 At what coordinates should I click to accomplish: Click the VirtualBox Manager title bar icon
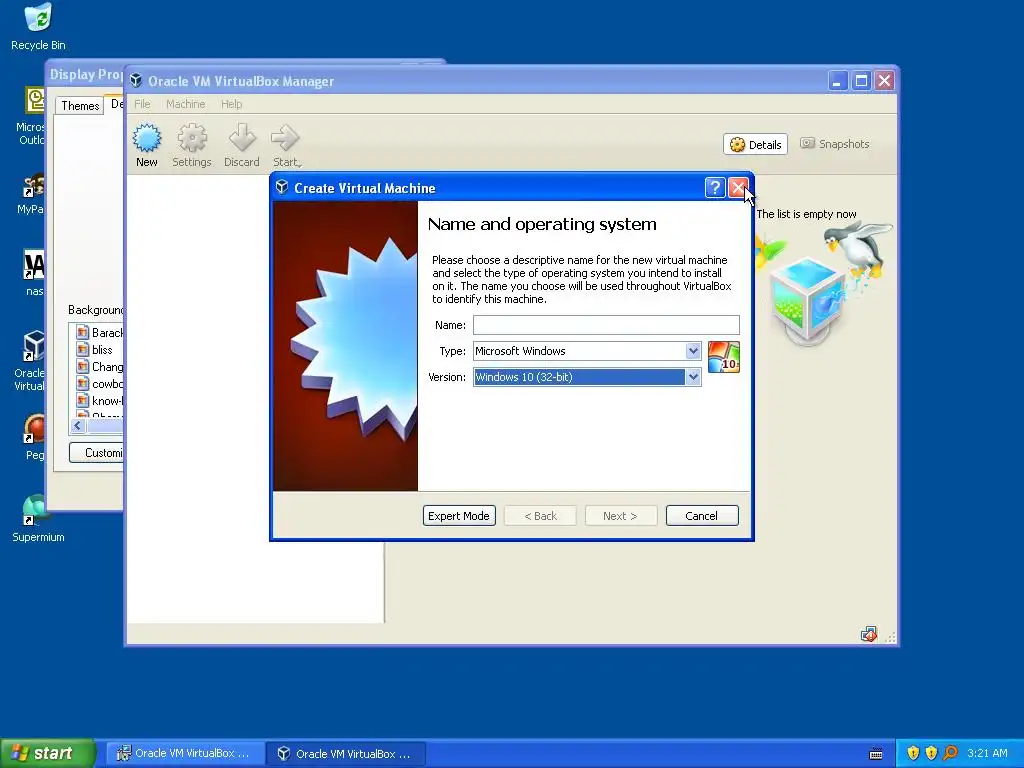pos(136,80)
